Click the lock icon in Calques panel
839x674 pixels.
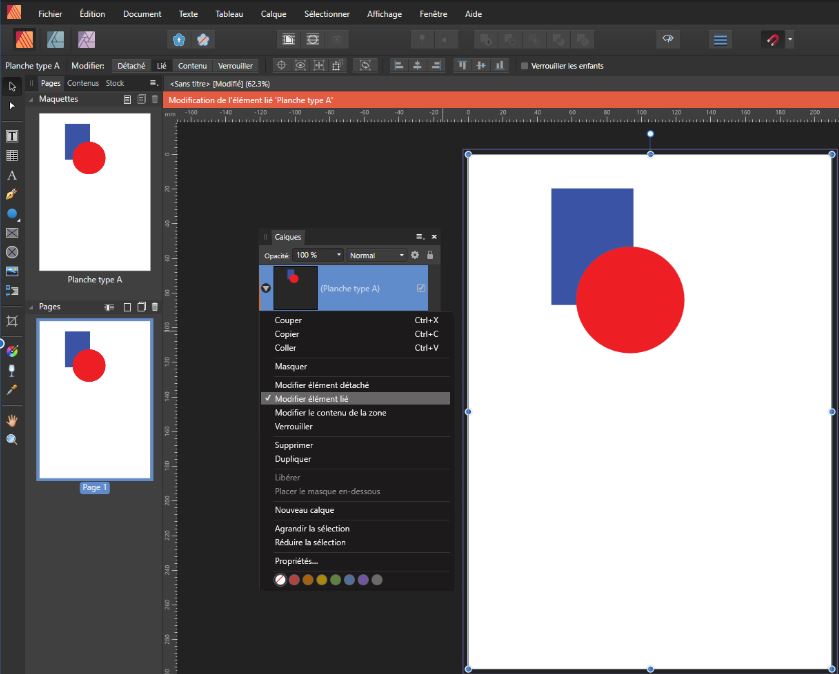[x=430, y=255]
